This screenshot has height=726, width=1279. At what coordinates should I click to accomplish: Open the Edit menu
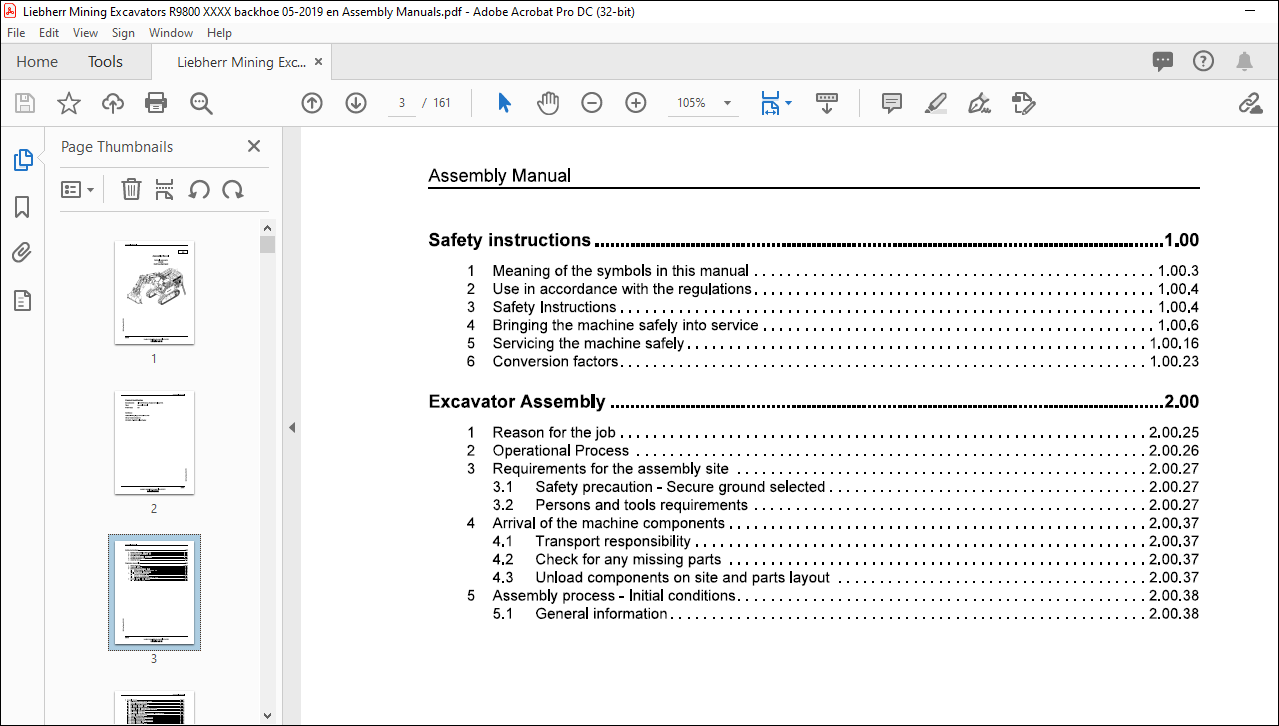(49, 33)
